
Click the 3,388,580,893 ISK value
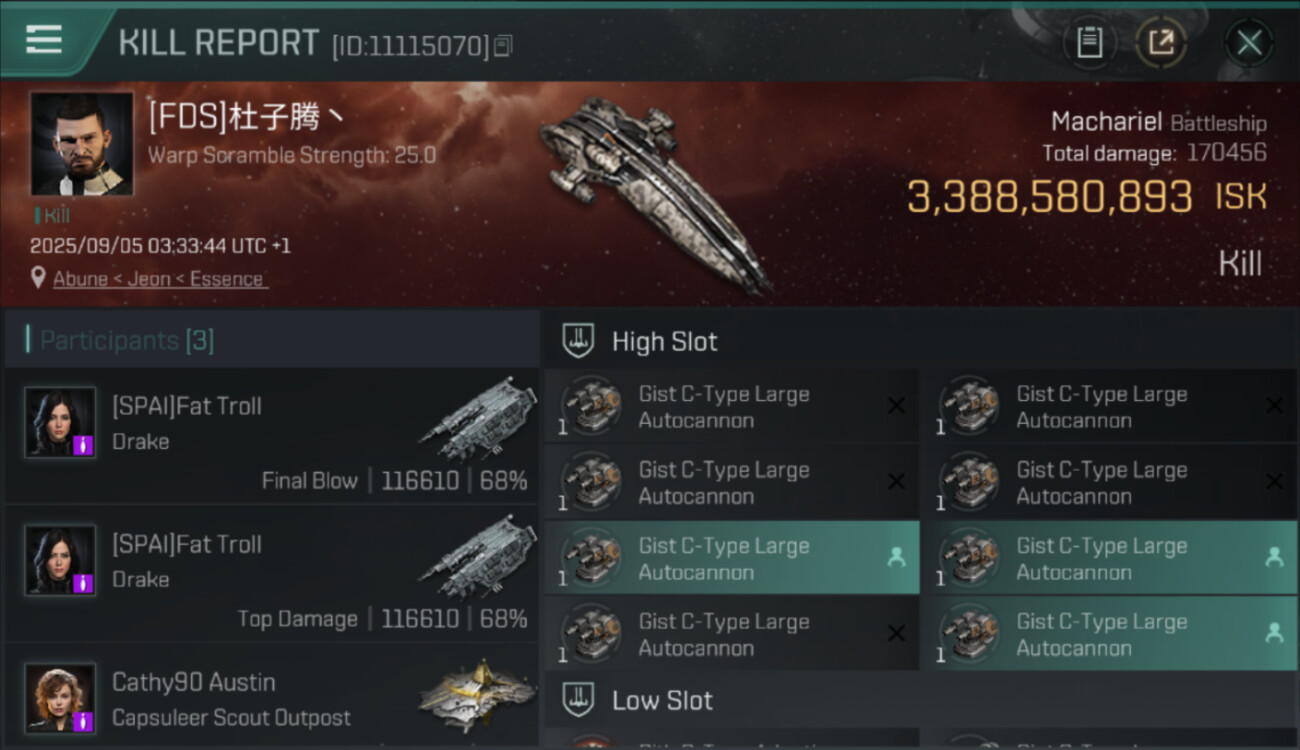click(1049, 197)
